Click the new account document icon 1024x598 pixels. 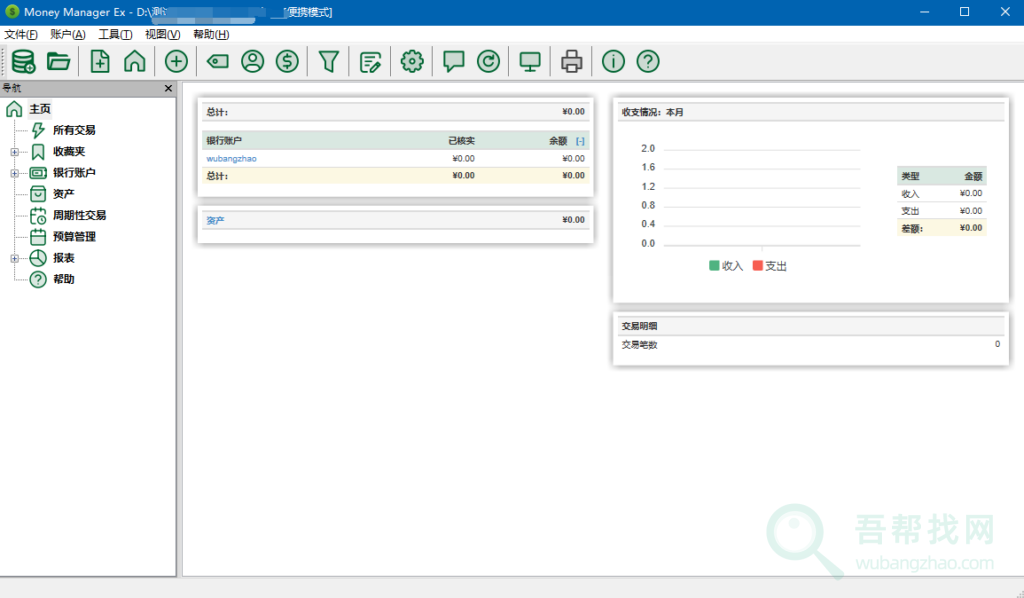click(x=100, y=62)
